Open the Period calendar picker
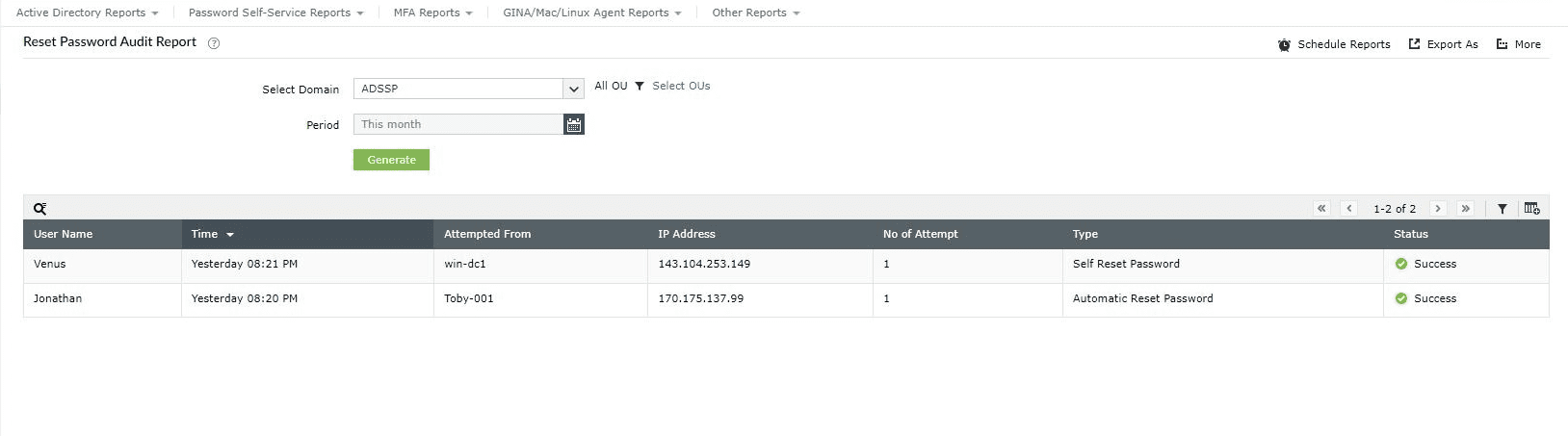The image size is (1568, 436). coord(574,124)
